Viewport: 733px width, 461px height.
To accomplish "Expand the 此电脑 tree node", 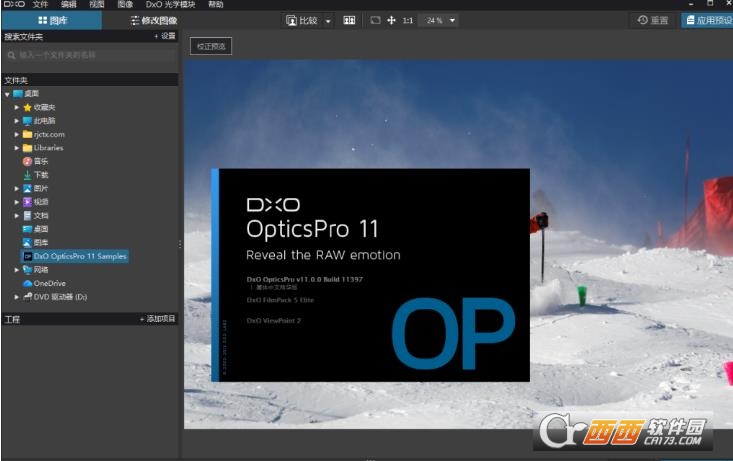I will point(16,121).
